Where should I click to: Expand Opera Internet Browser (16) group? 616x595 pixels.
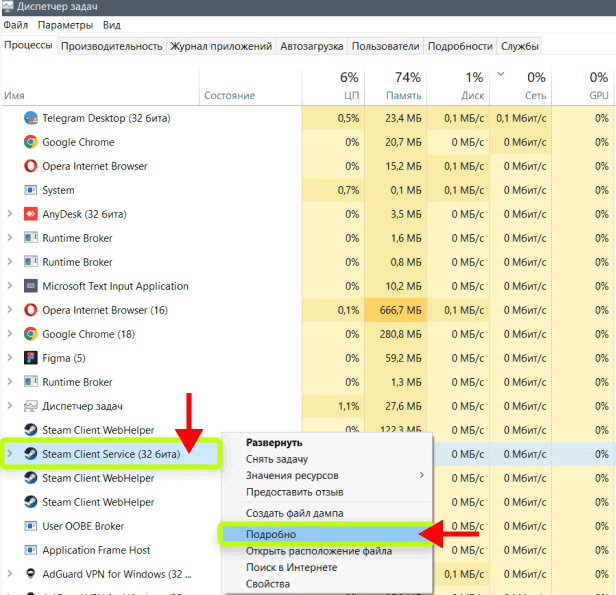[x=10, y=309]
